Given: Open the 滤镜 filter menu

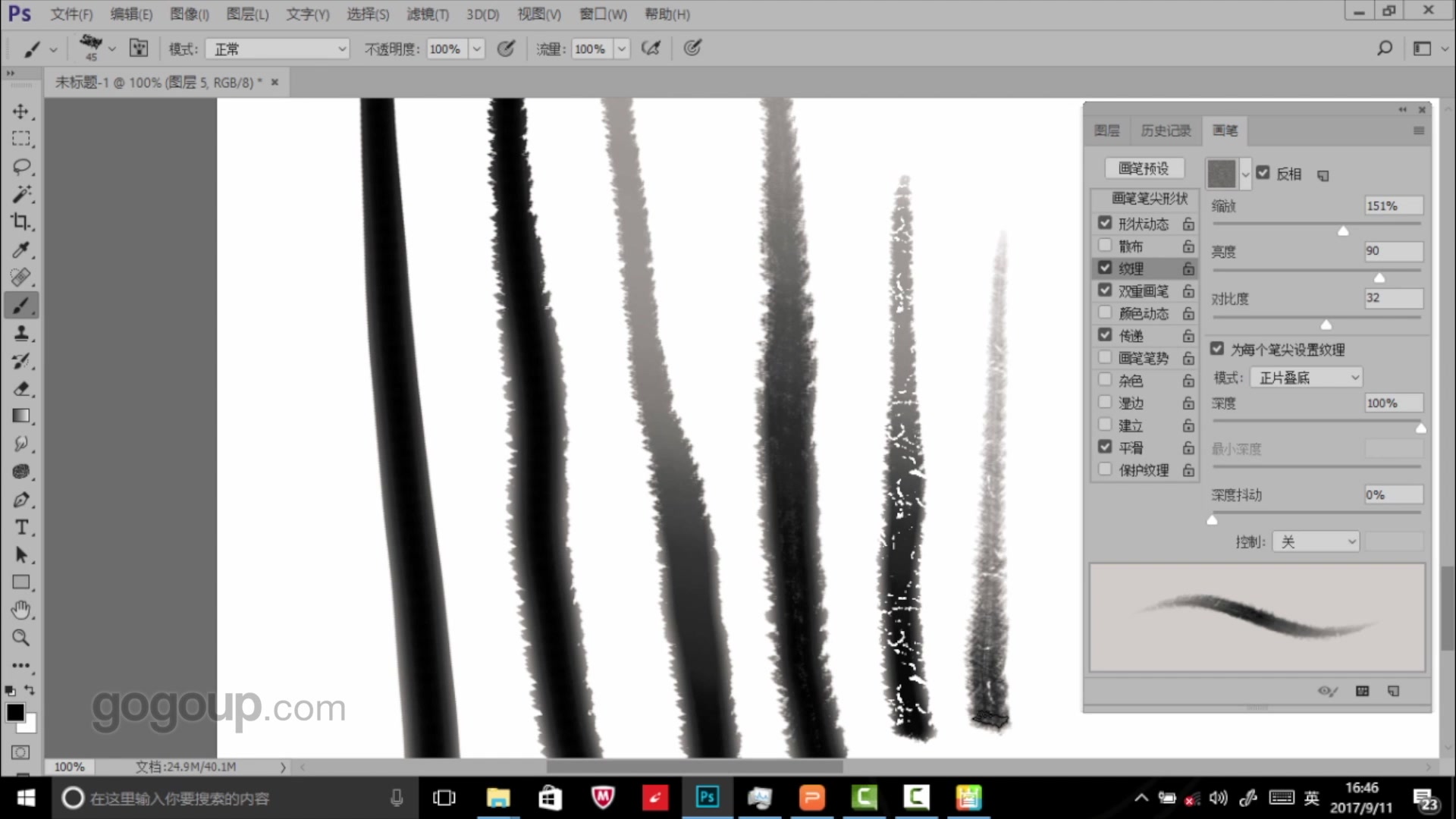Looking at the screenshot, I should [x=427, y=14].
